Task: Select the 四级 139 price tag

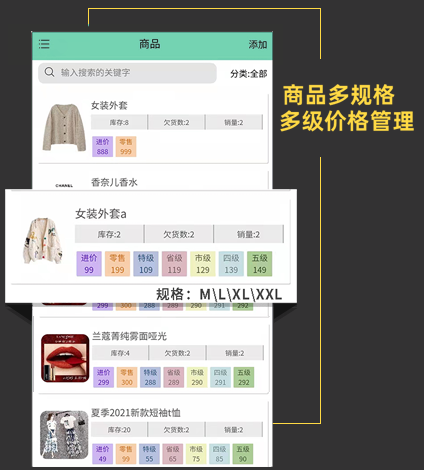Action: (231, 264)
